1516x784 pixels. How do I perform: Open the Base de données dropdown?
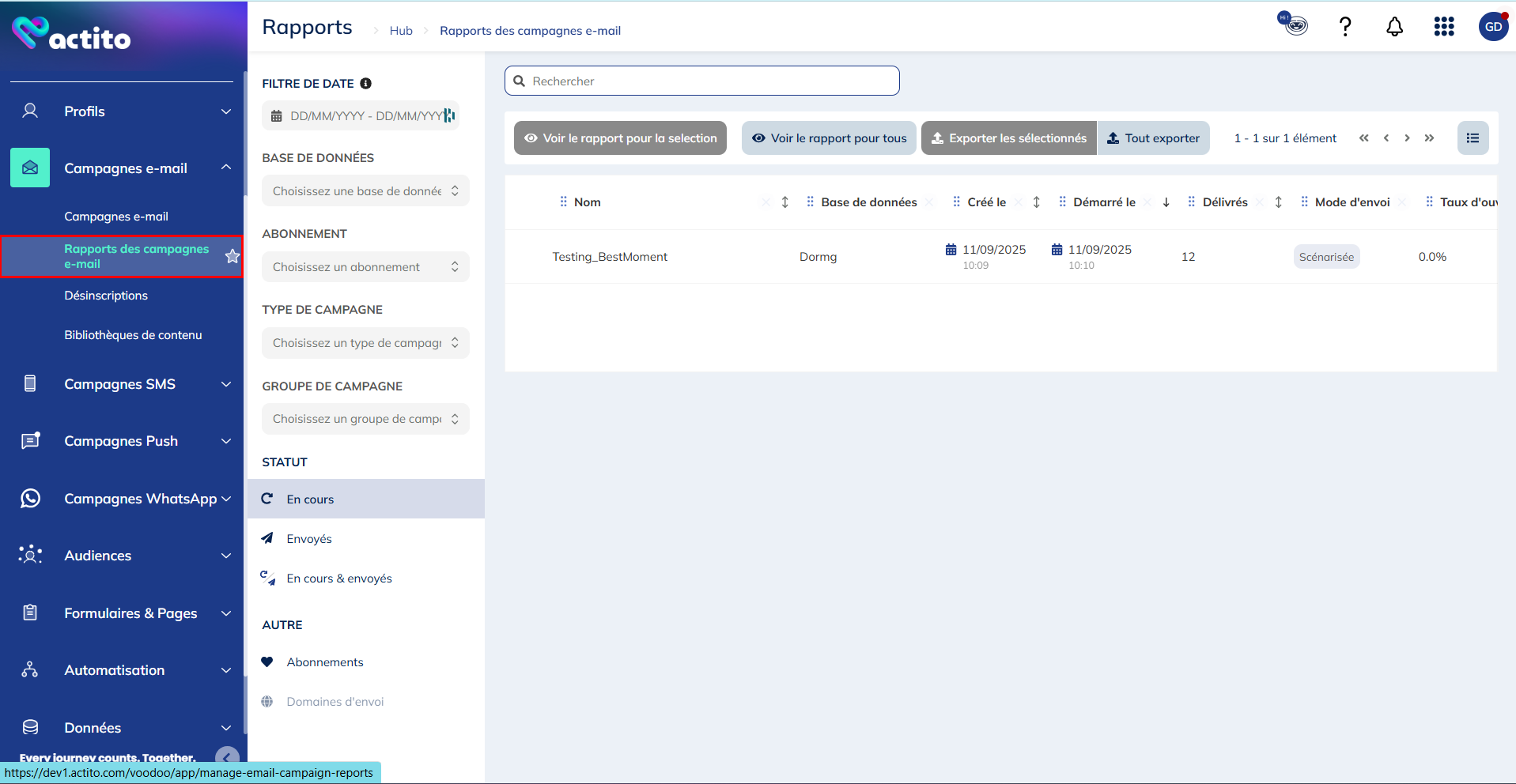click(365, 191)
